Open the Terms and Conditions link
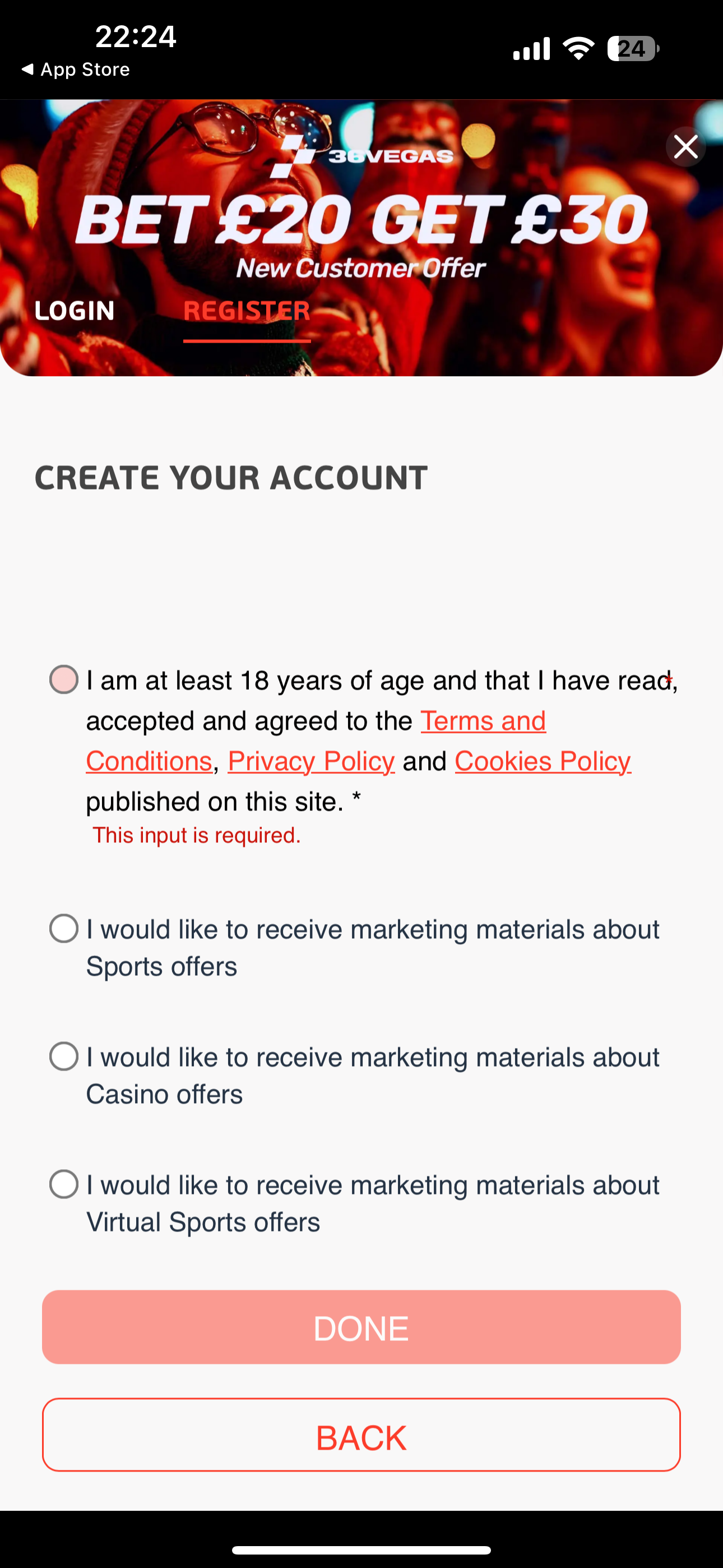Image resolution: width=723 pixels, height=1568 pixels. [x=483, y=721]
